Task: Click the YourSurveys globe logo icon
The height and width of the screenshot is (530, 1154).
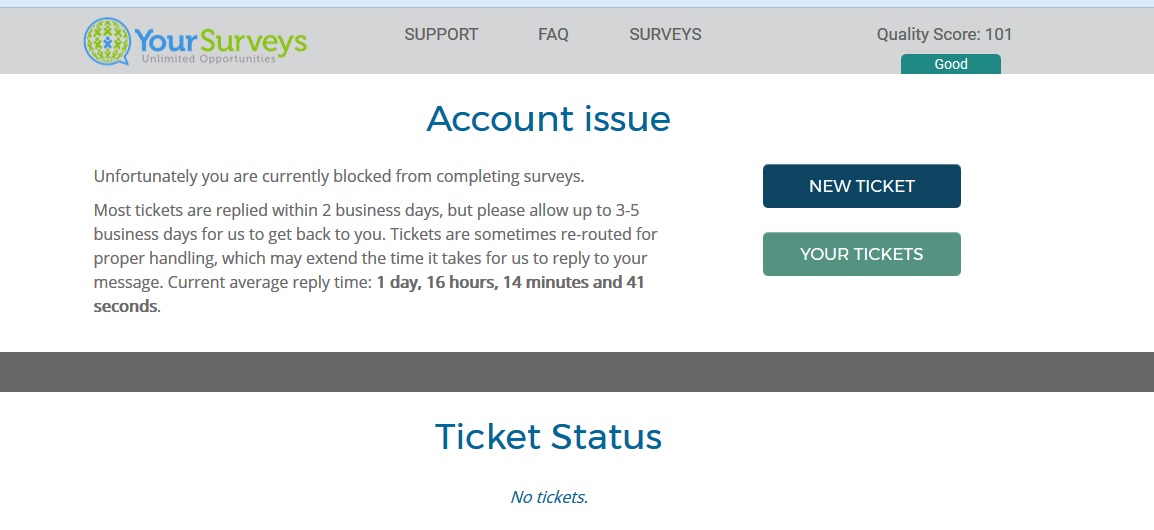Action: (106, 41)
